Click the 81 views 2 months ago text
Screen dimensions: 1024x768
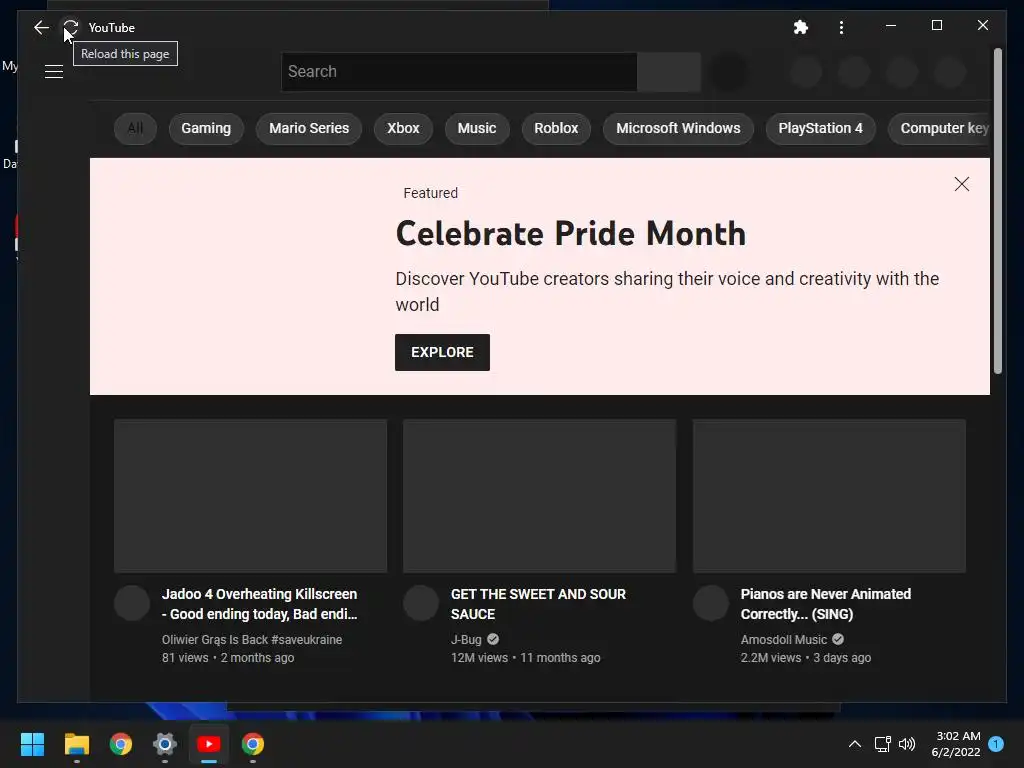228,658
